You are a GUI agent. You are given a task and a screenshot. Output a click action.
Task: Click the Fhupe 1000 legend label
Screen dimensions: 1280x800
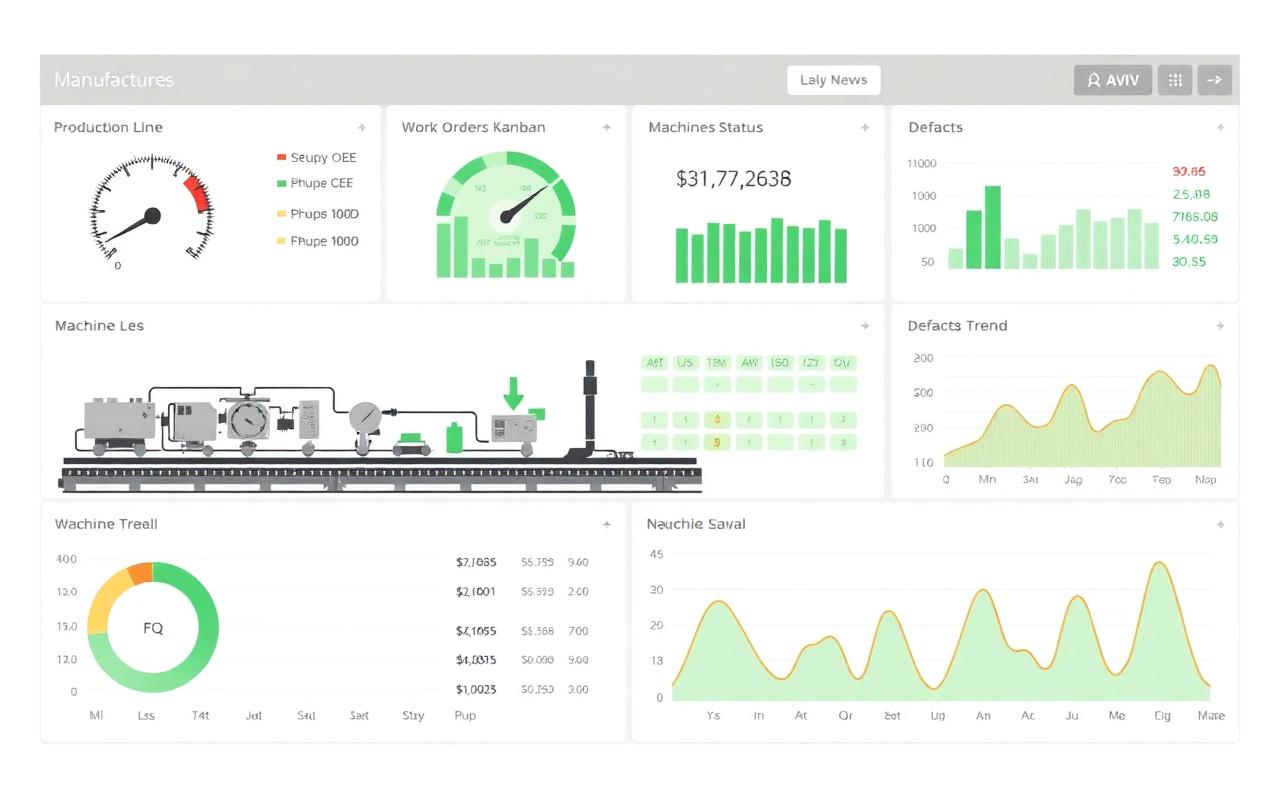(x=324, y=241)
